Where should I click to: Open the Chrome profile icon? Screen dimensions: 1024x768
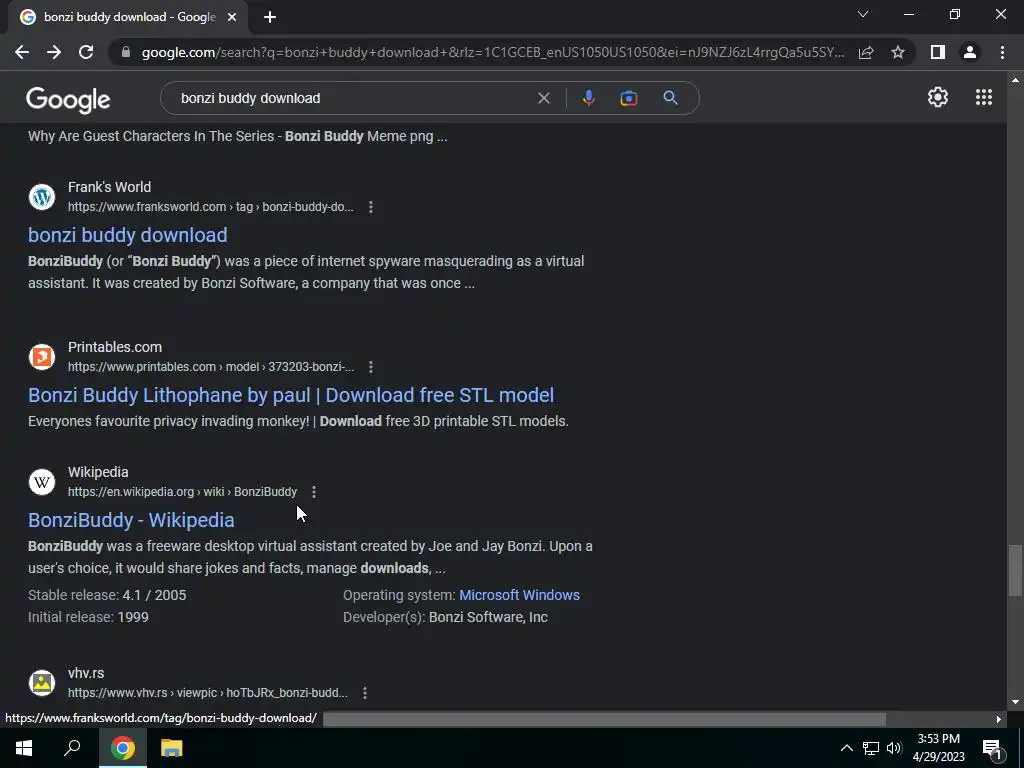[970, 52]
